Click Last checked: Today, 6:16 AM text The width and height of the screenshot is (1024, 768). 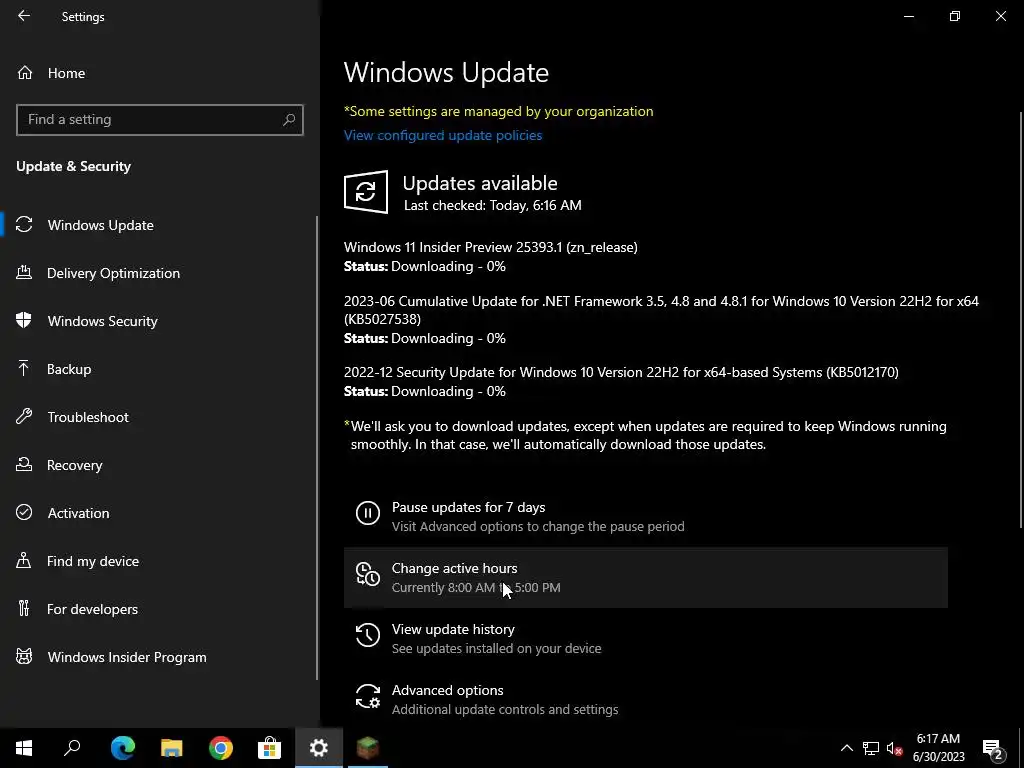(x=492, y=205)
